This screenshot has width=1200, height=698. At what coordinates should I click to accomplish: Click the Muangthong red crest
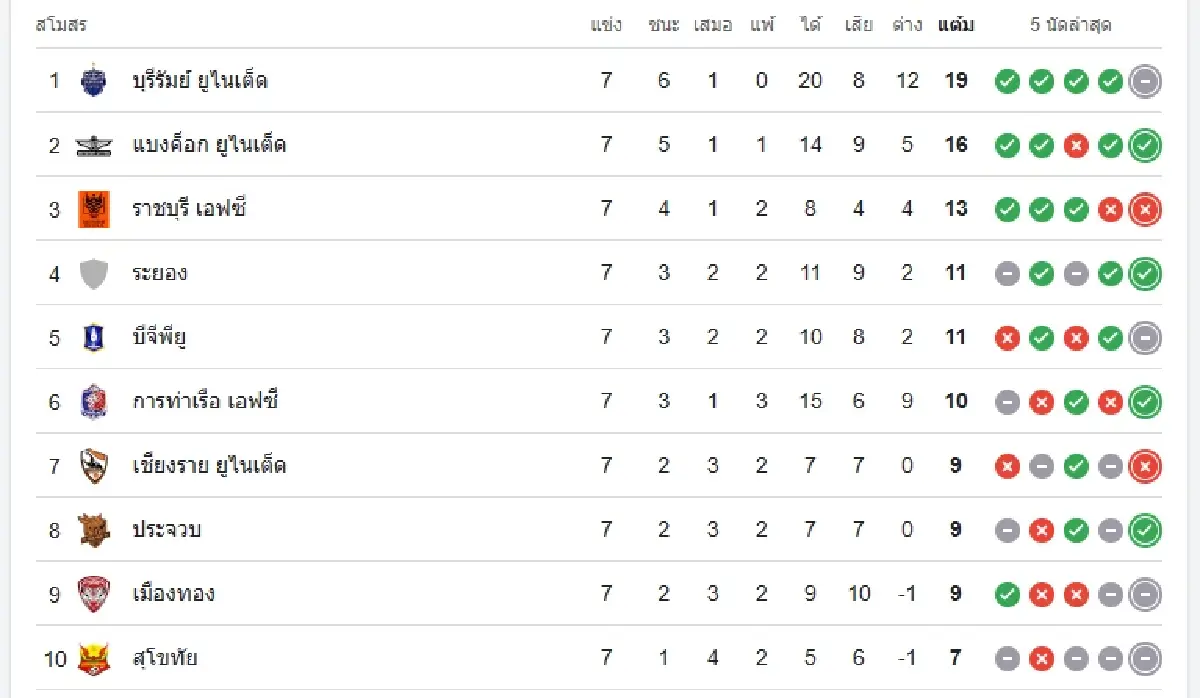pyautogui.click(x=93, y=594)
